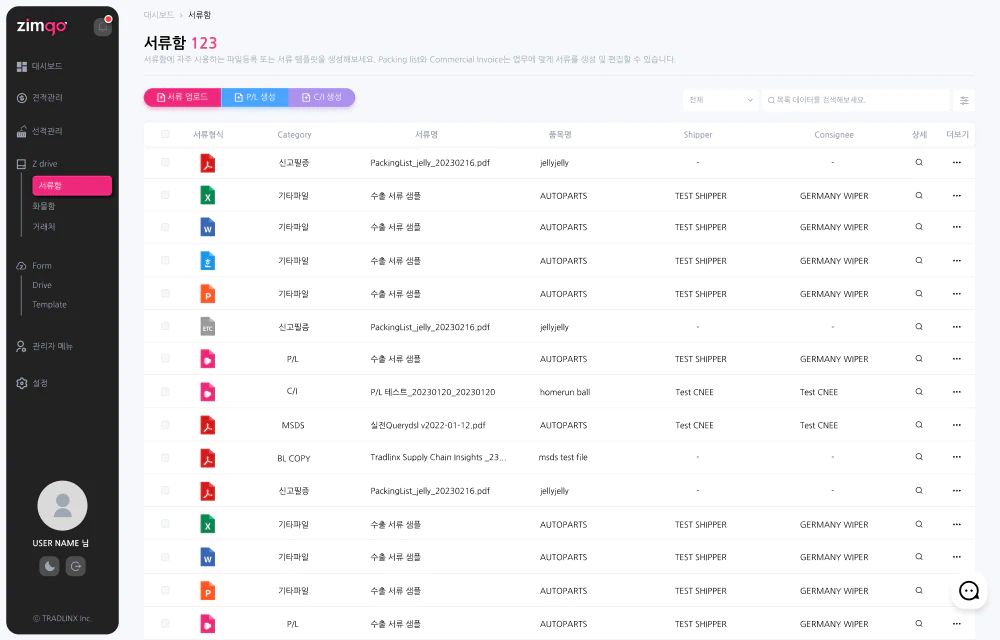Click the P/L 생성 button
Screen dimensions: 1000x640
click(x=254, y=97)
